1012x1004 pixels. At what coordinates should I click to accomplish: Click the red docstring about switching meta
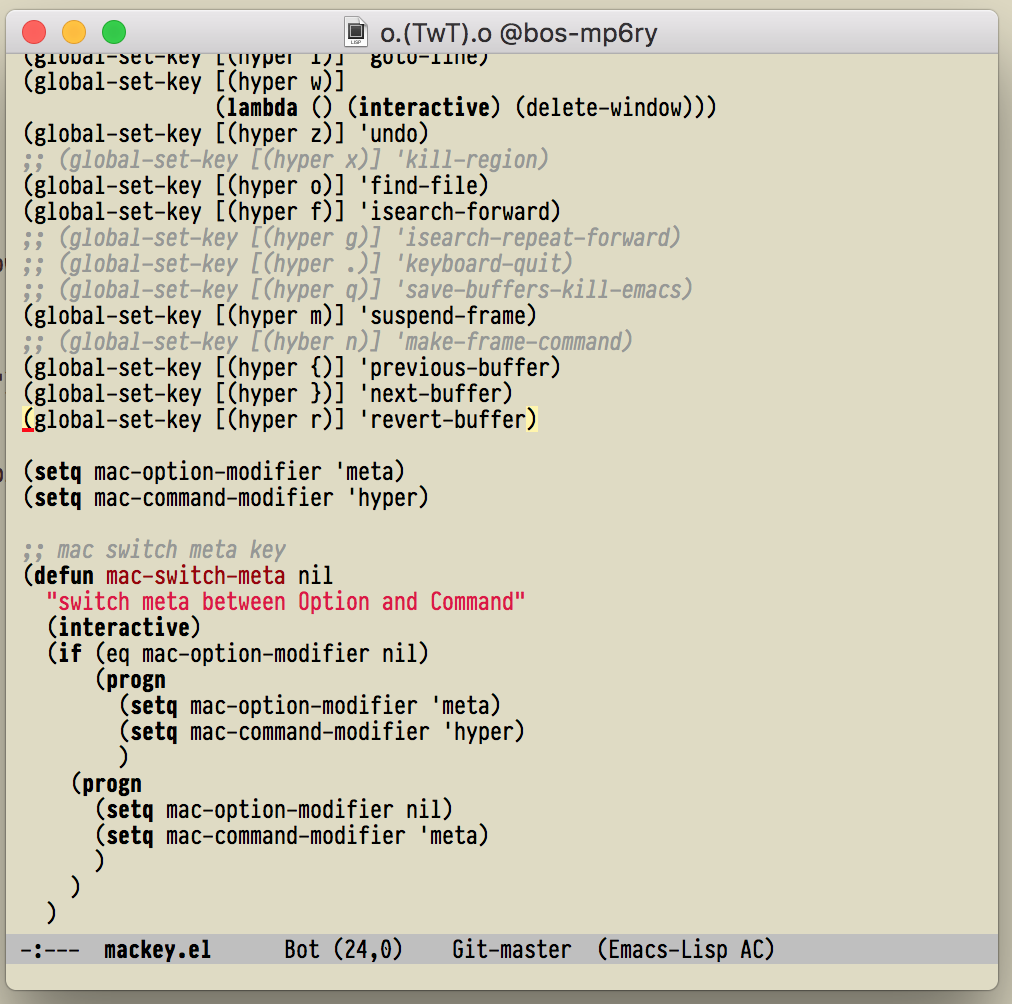tap(291, 602)
